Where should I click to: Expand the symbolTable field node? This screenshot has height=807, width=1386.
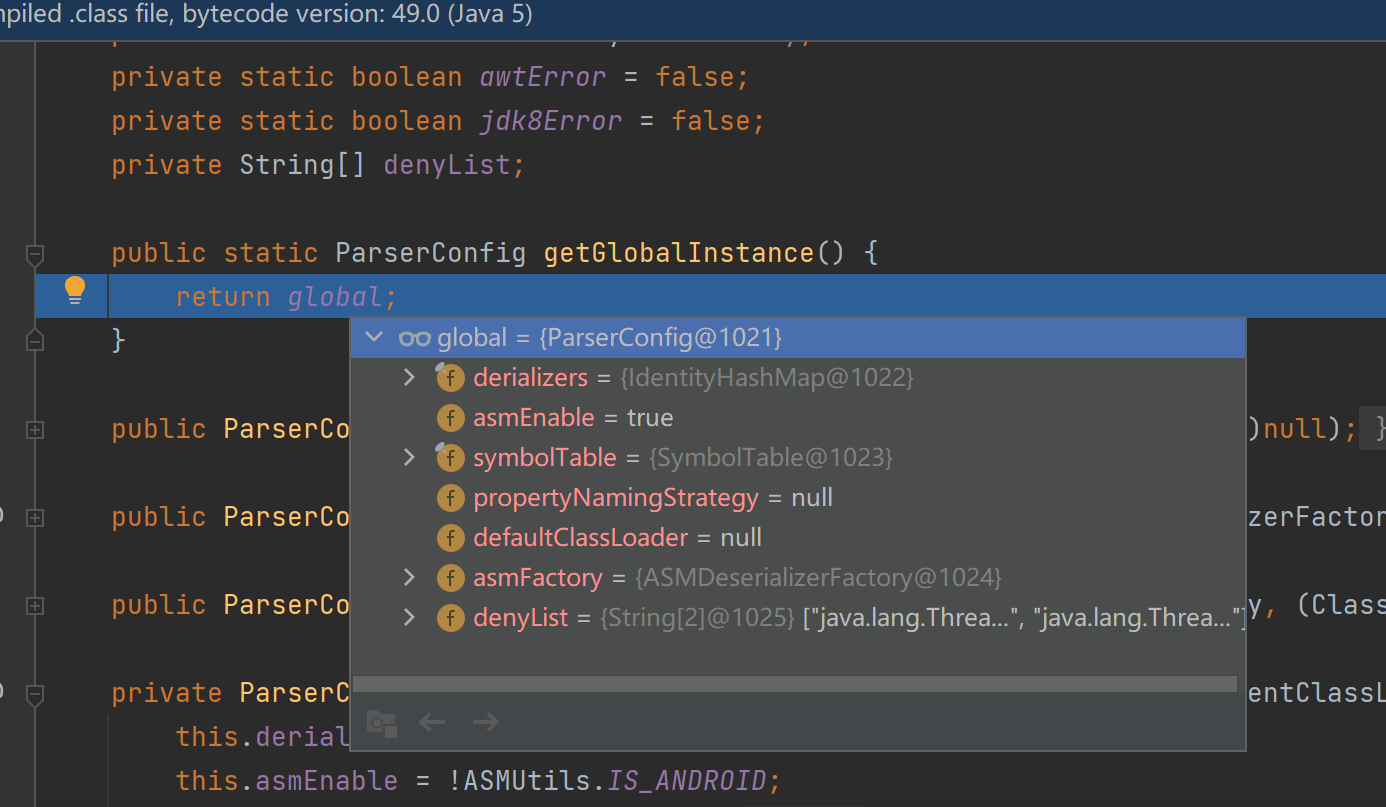(x=408, y=458)
